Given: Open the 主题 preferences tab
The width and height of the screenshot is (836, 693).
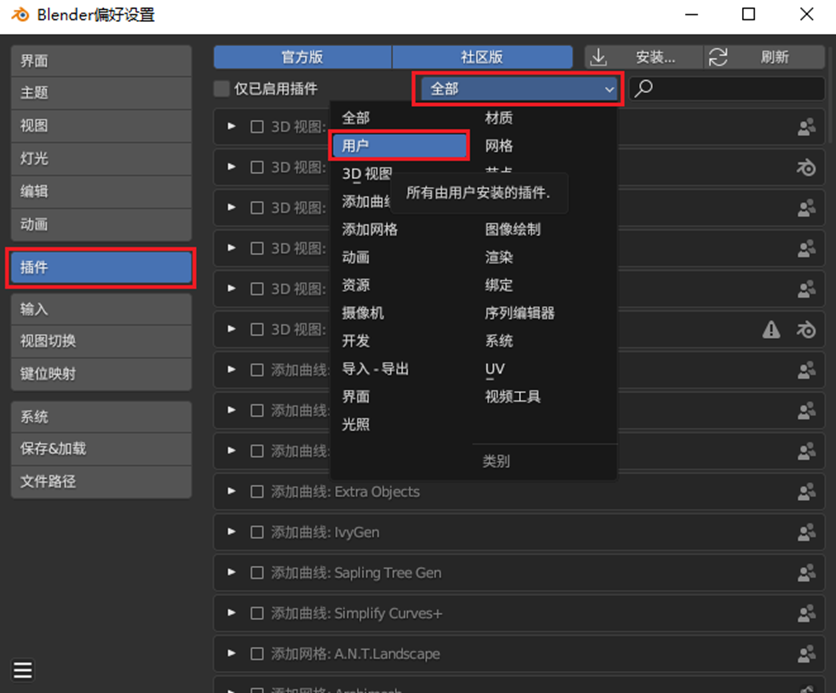Looking at the screenshot, I should tap(101, 93).
